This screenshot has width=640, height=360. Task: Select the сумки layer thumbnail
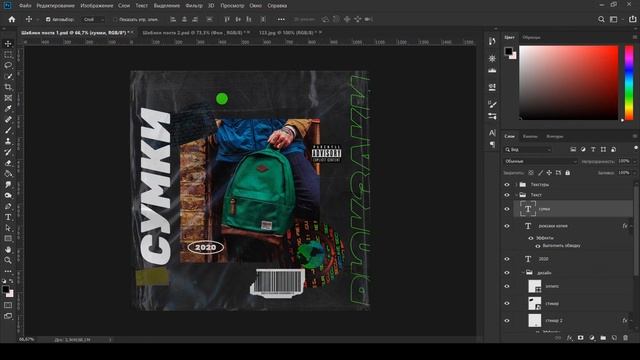pos(528,209)
